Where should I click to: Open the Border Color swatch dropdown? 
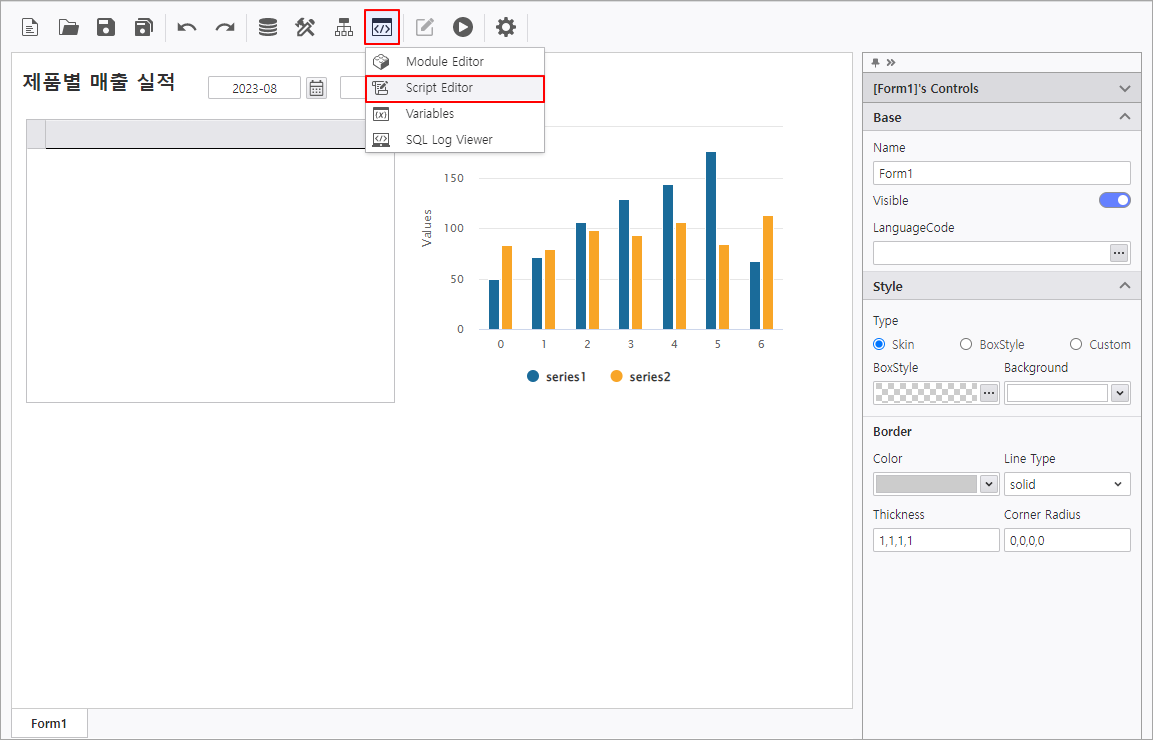point(988,484)
